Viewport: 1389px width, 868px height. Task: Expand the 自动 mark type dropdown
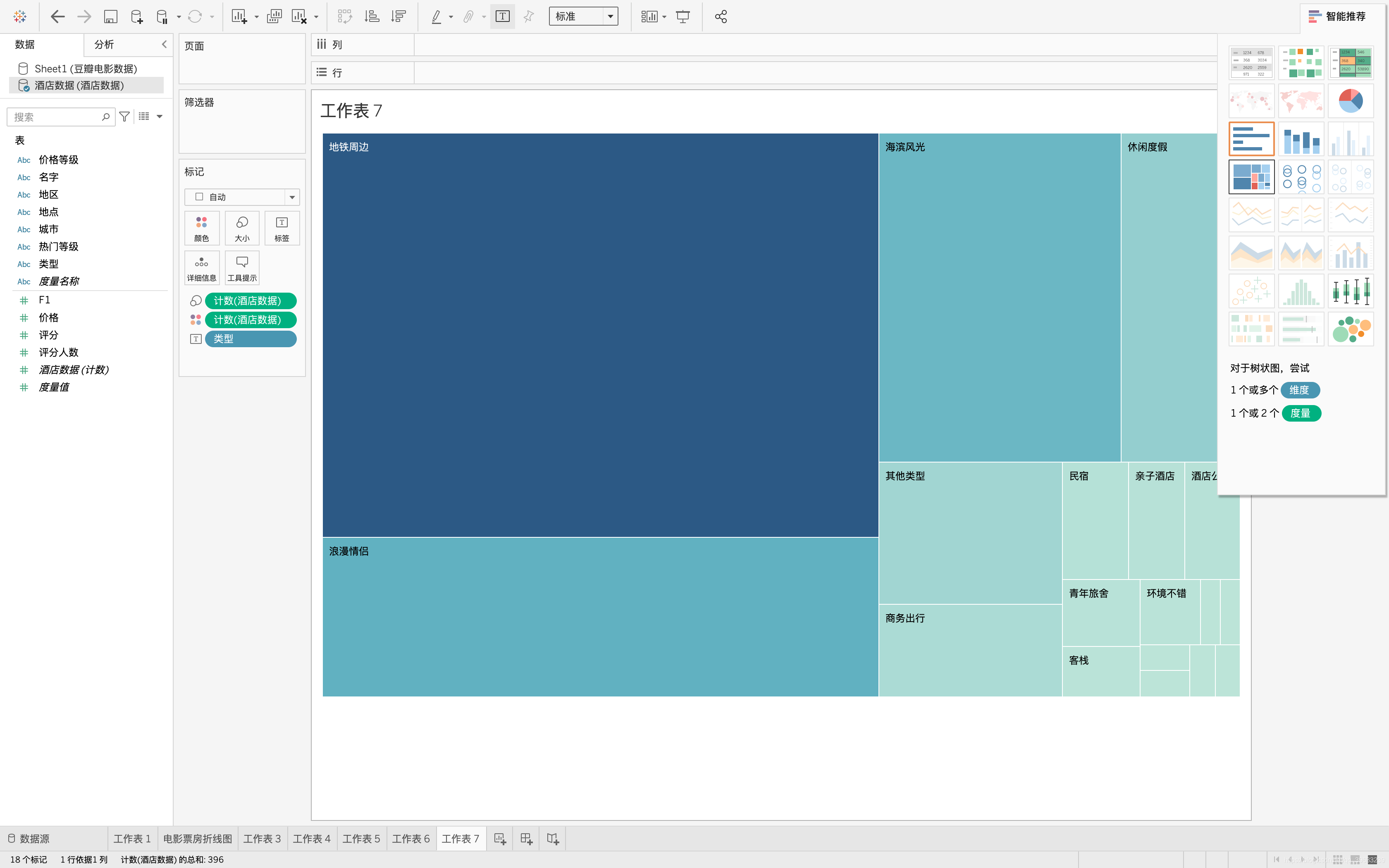tap(292, 197)
